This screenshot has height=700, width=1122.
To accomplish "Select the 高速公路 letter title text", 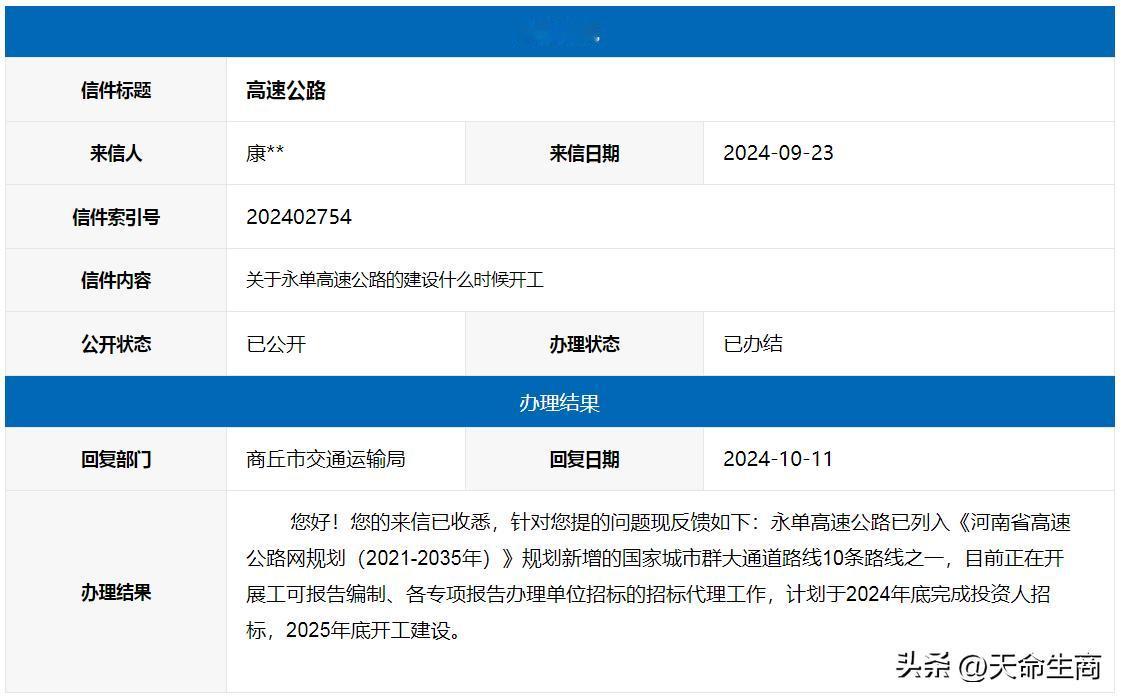I will coord(286,90).
